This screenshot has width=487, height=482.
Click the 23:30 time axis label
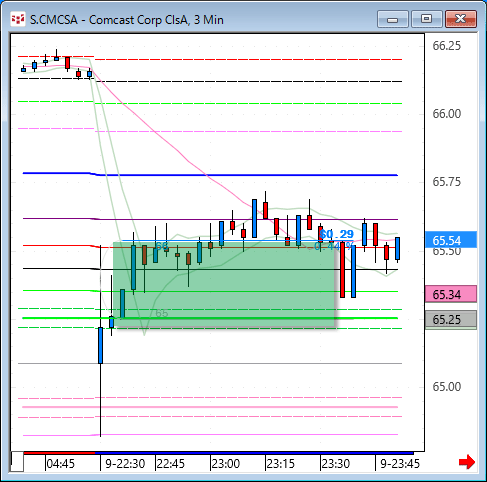(336, 464)
